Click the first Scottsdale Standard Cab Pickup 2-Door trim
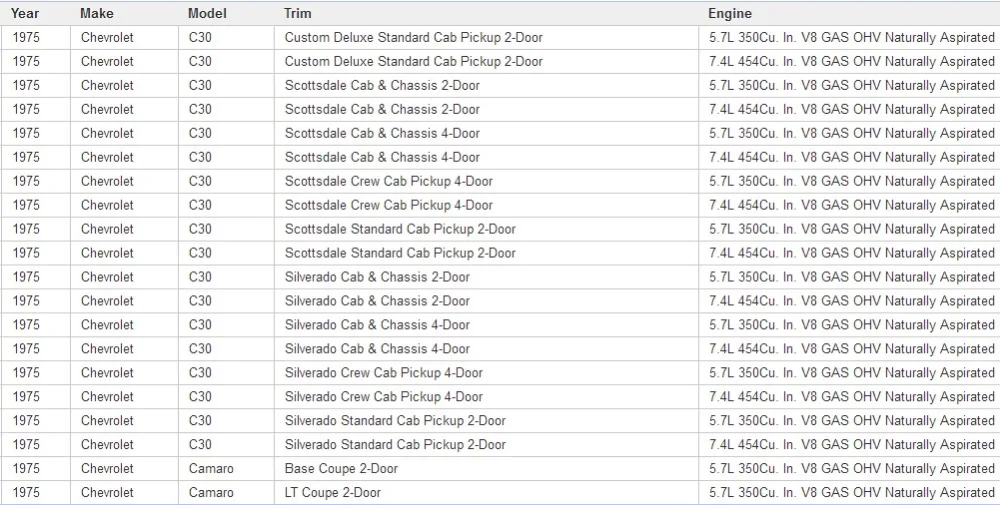 (400, 229)
